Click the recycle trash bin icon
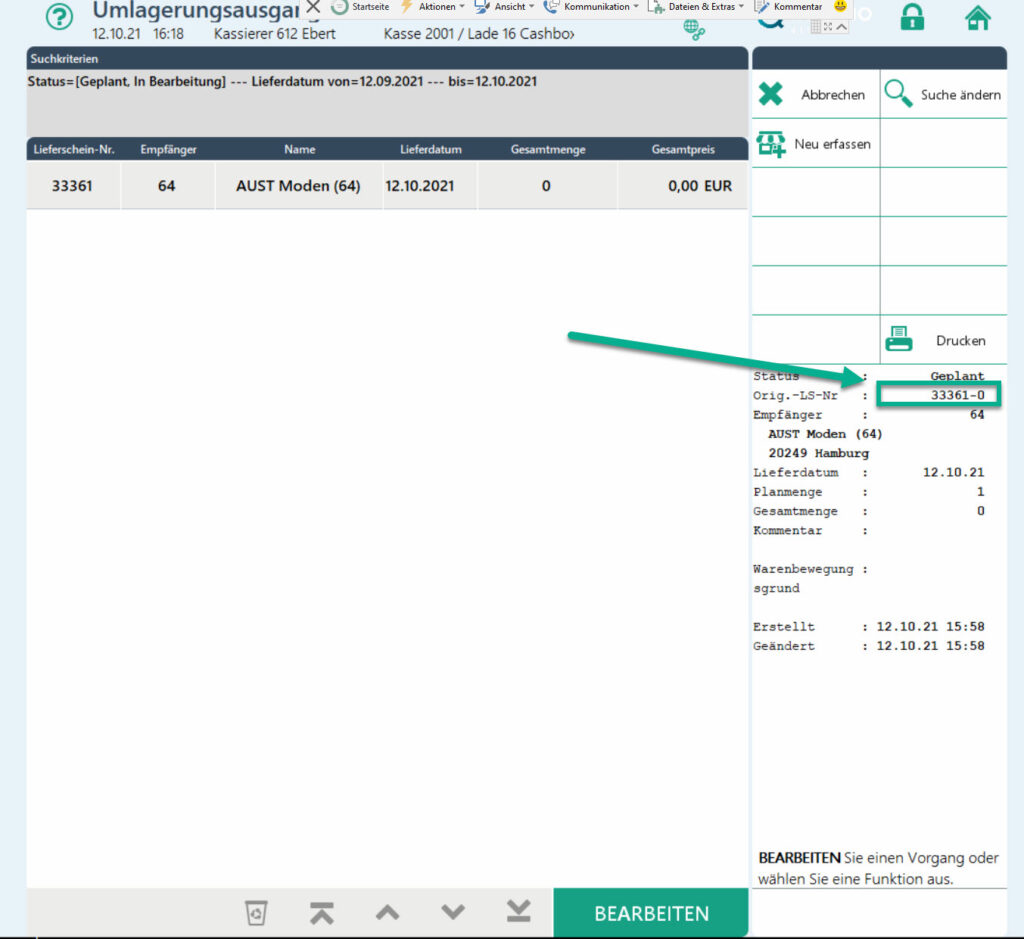 click(257, 912)
